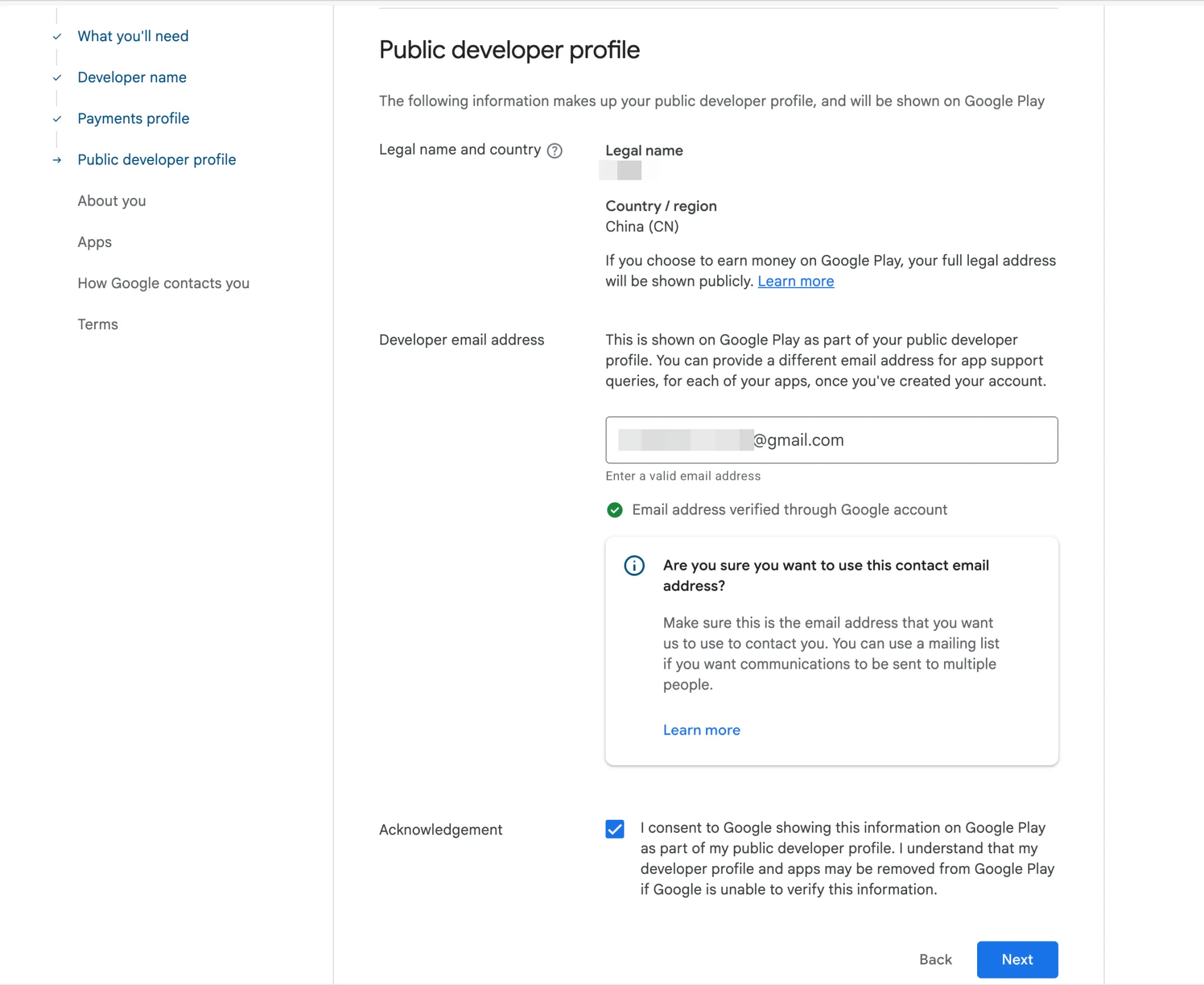The height and width of the screenshot is (985, 1204).
Task: Open the About you step in sidebar
Action: coord(112,201)
